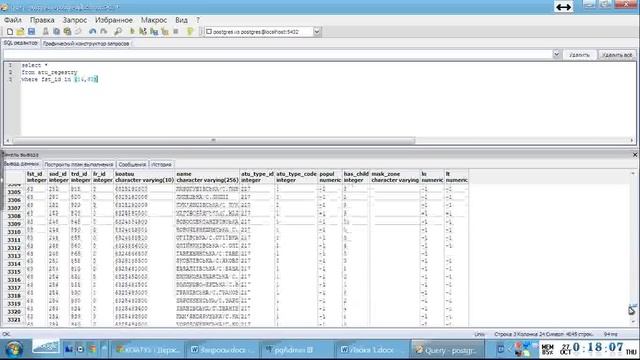This screenshot has height=360, width=640.
Task: Select row header 3305
Action: (14, 192)
